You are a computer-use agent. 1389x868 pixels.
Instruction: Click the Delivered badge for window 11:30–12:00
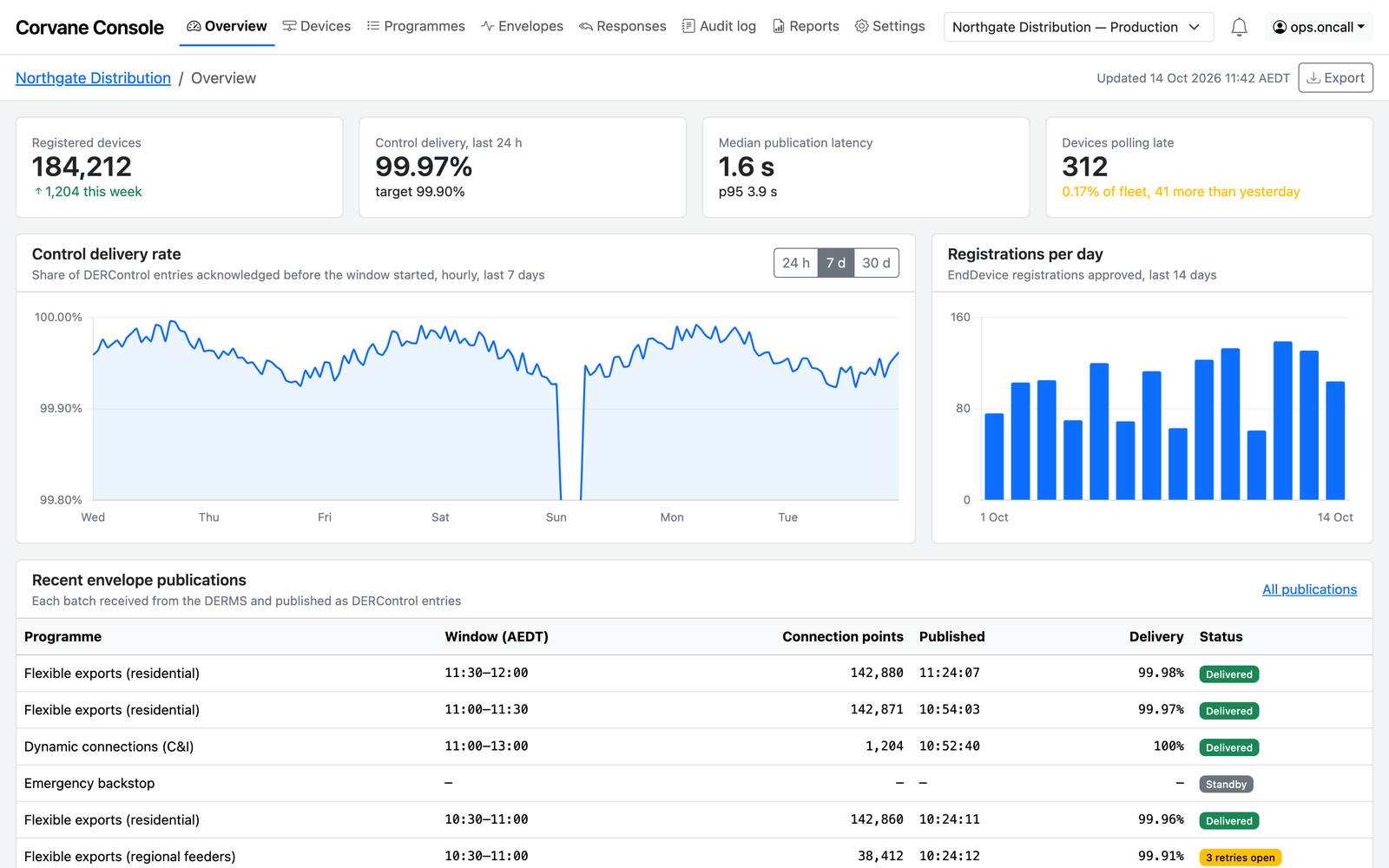coord(1229,674)
